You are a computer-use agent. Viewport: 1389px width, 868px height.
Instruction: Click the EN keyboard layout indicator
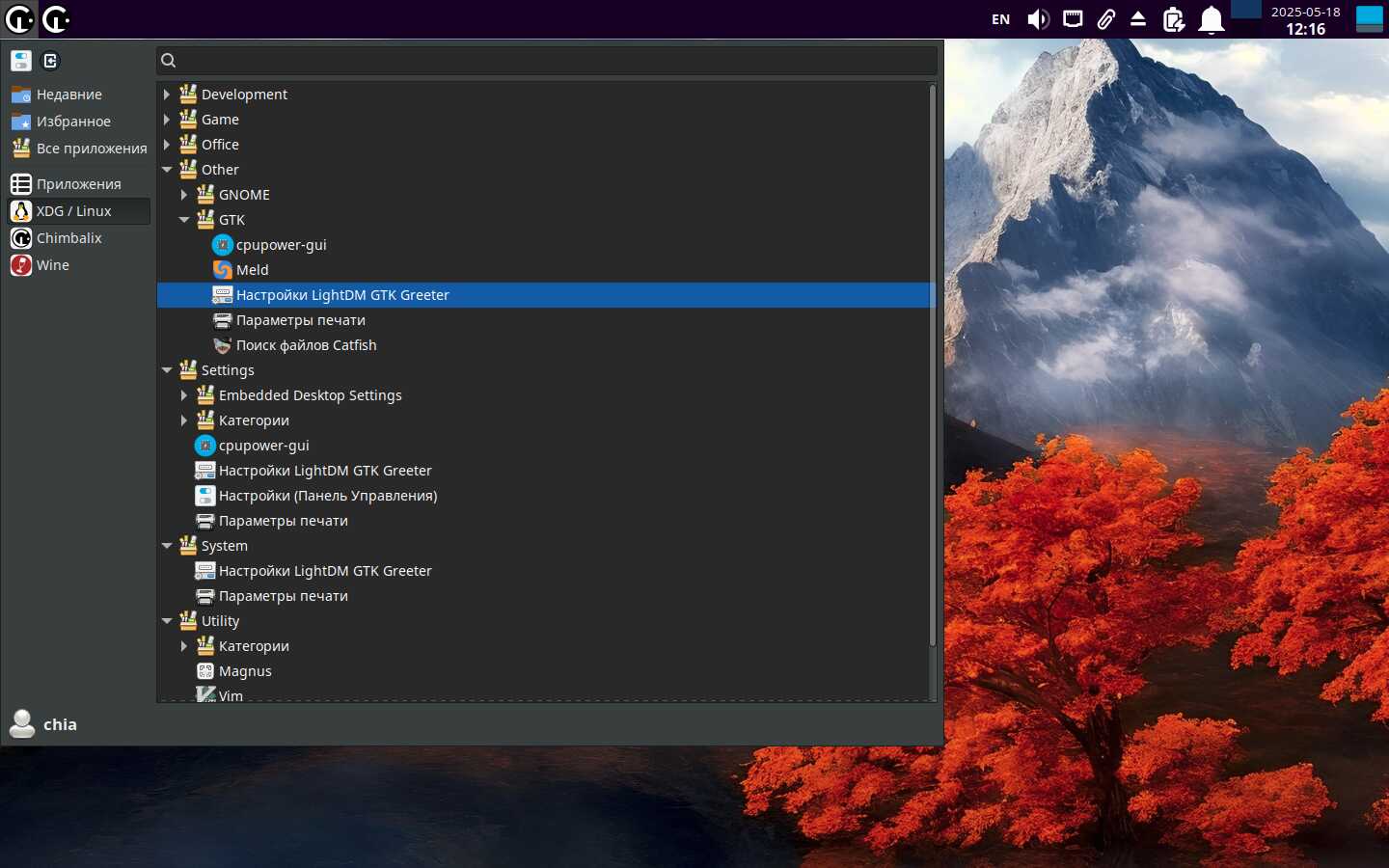1001,19
